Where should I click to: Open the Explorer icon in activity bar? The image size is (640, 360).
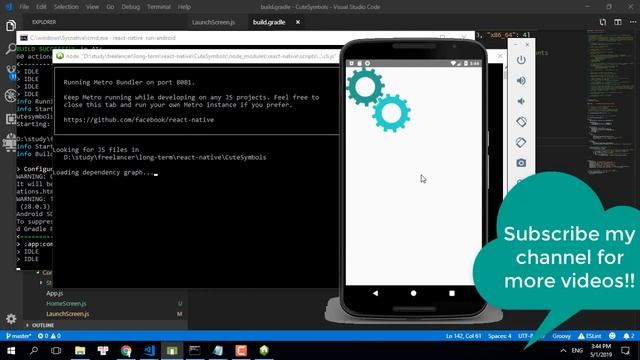pyautogui.click(x=11, y=26)
